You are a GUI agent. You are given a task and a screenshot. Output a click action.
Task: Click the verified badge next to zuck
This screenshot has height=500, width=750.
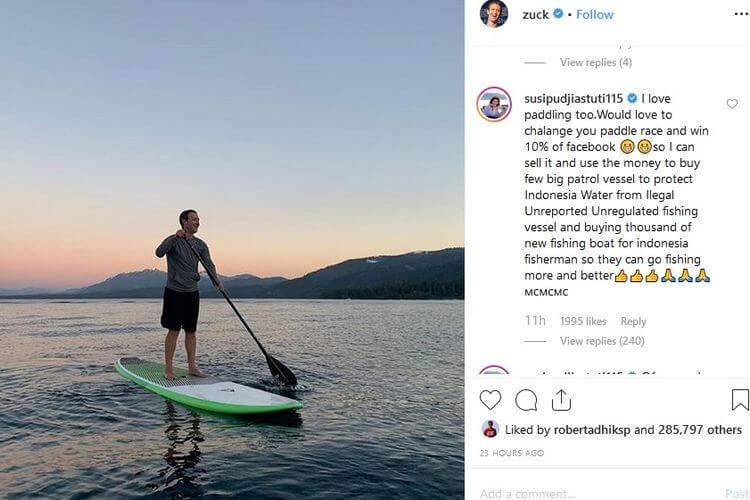click(558, 15)
